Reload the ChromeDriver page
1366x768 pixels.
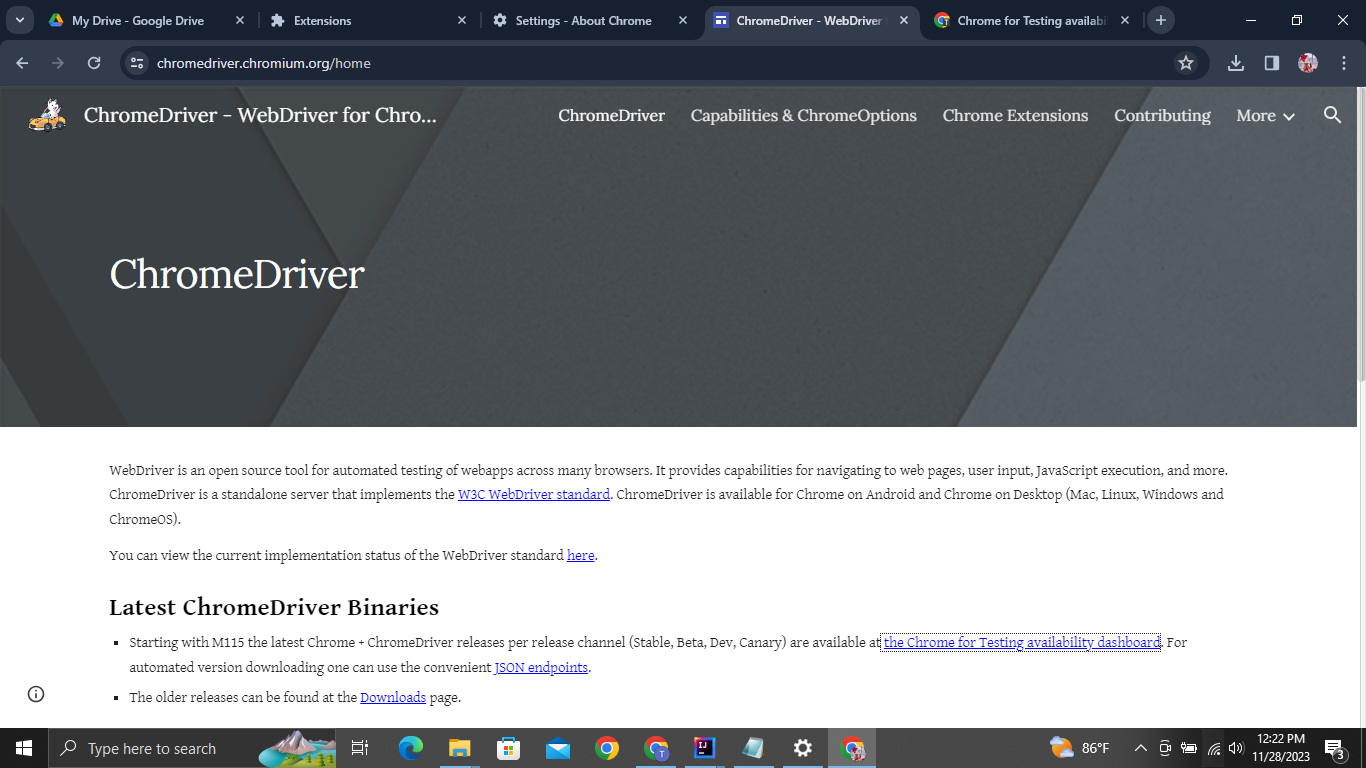click(94, 63)
